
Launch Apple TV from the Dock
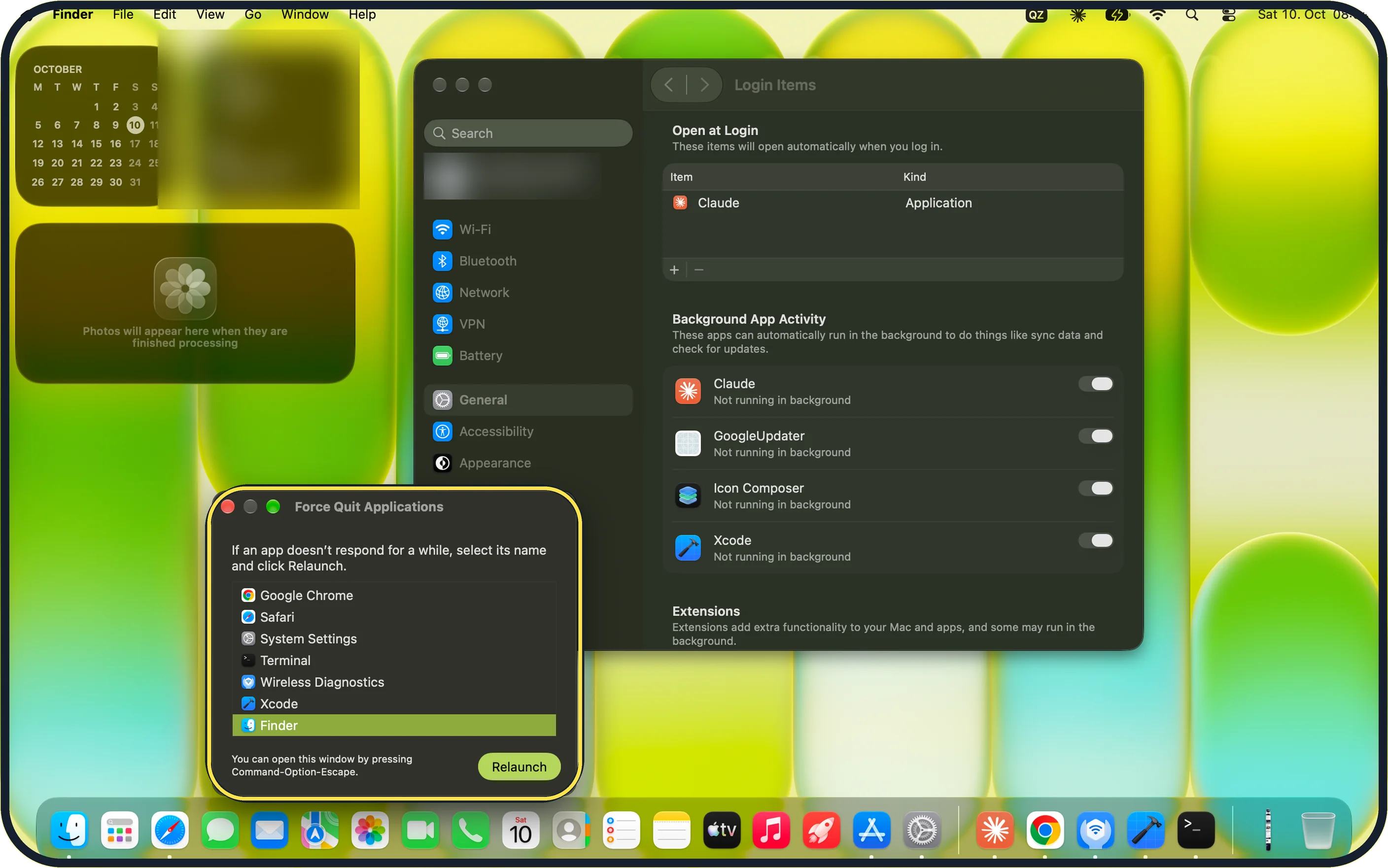pos(722,830)
